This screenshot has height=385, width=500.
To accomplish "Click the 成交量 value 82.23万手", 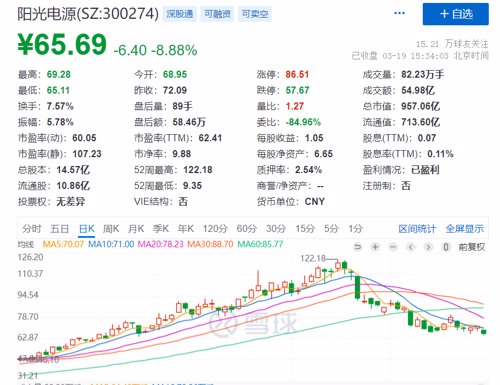I will click(x=423, y=74).
